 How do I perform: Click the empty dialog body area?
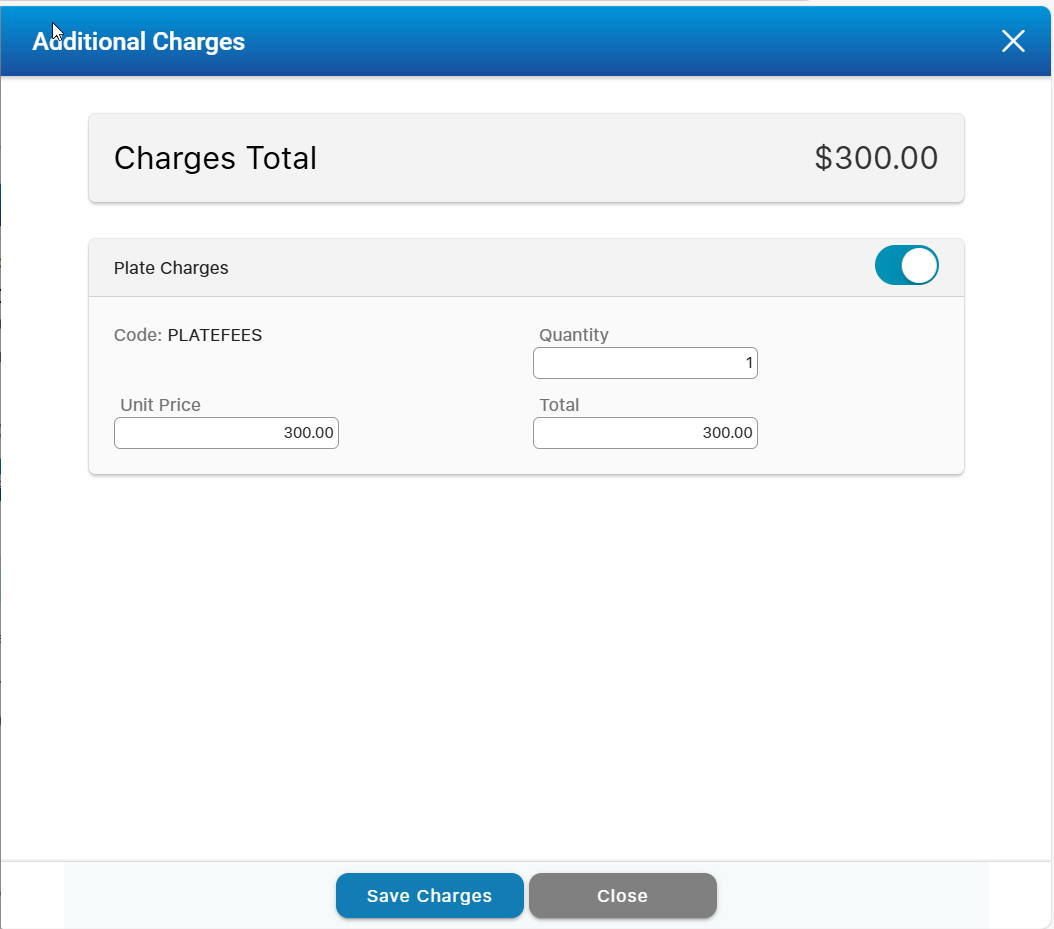[x=526, y=660]
